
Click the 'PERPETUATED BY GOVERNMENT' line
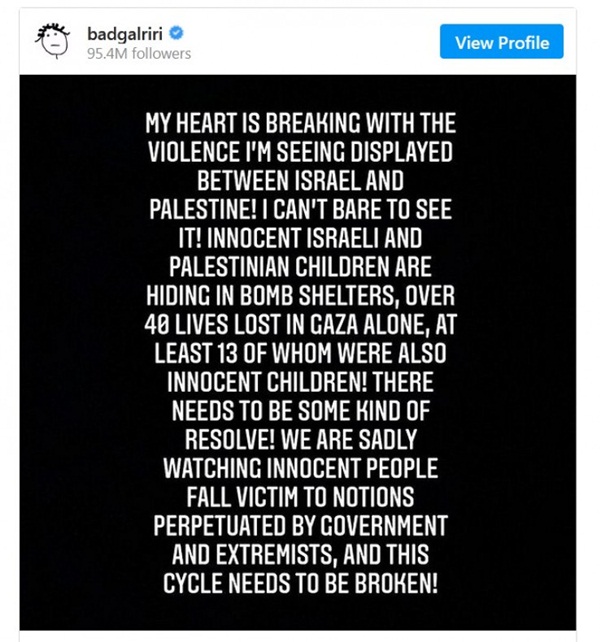pyautogui.click(x=300, y=525)
